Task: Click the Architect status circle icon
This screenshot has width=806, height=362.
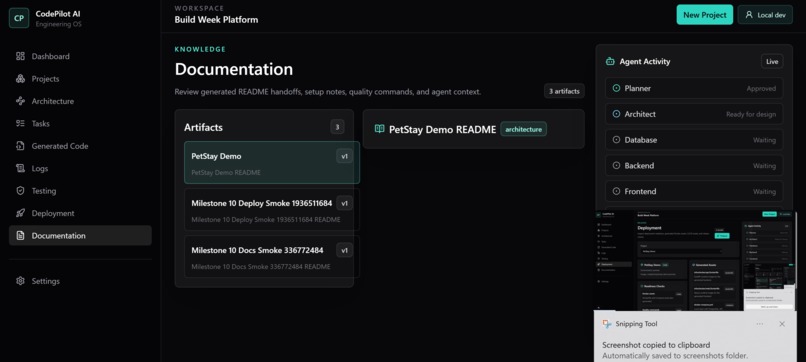Action: (x=616, y=114)
